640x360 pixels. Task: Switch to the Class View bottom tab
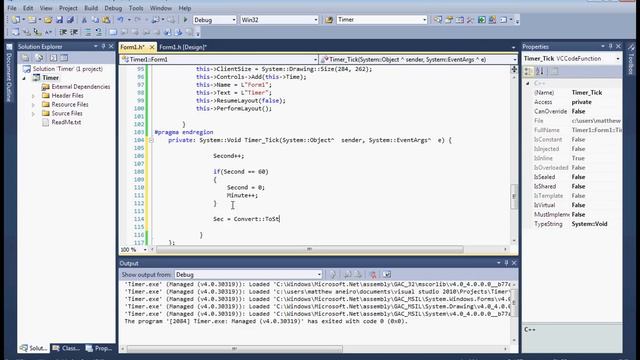click(66, 348)
